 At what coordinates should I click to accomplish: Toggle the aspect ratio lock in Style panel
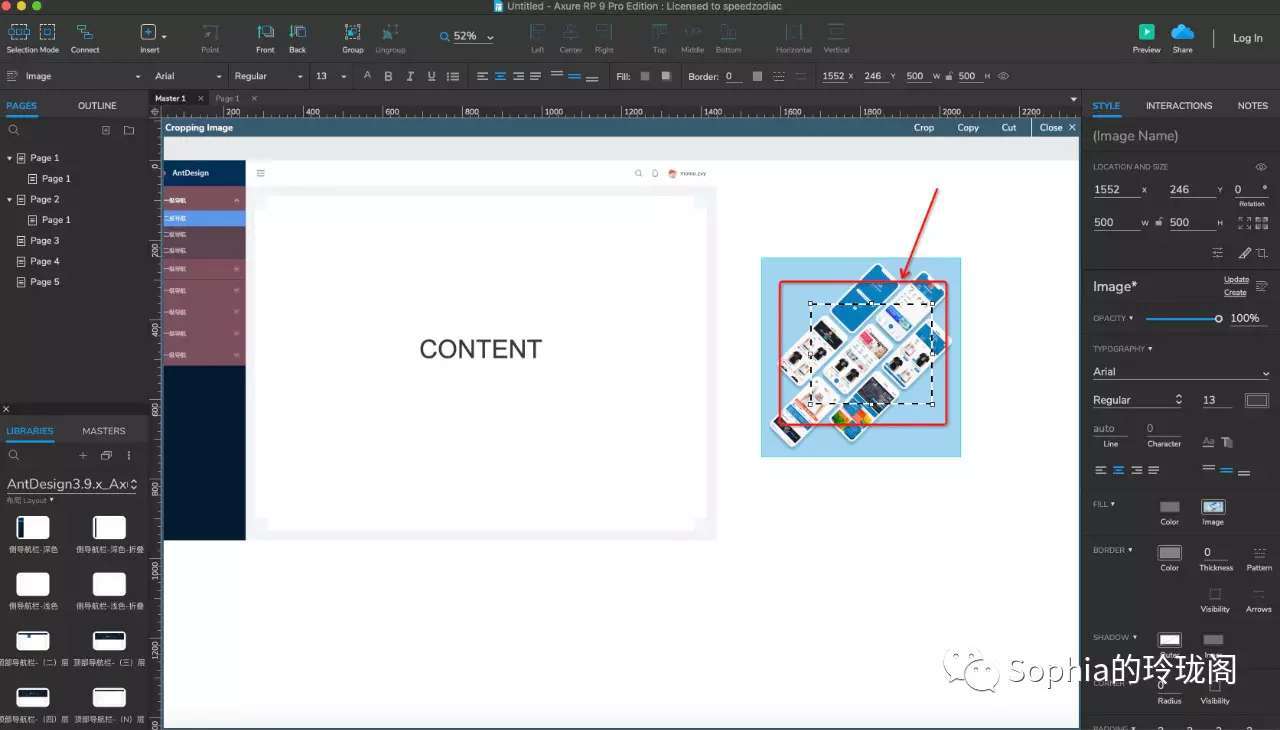pyautogui.click(x=1159, y=222)
